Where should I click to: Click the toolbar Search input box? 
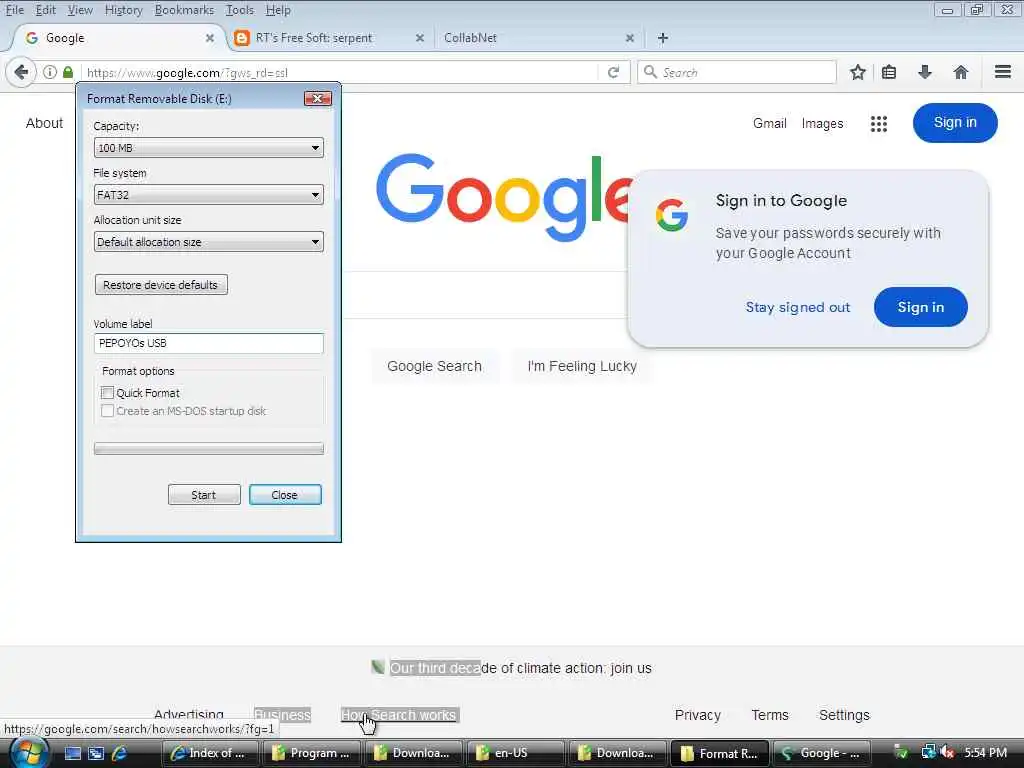[x=737, y=72]
